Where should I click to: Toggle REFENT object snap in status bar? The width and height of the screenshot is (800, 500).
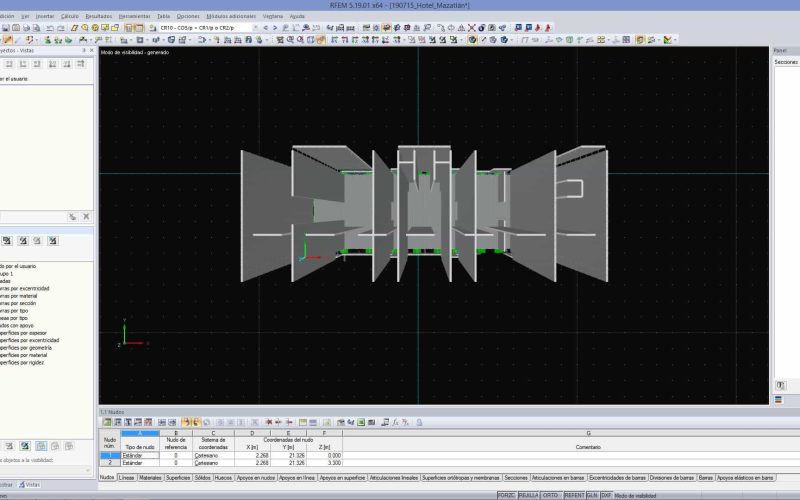click(x=574, y=495)
